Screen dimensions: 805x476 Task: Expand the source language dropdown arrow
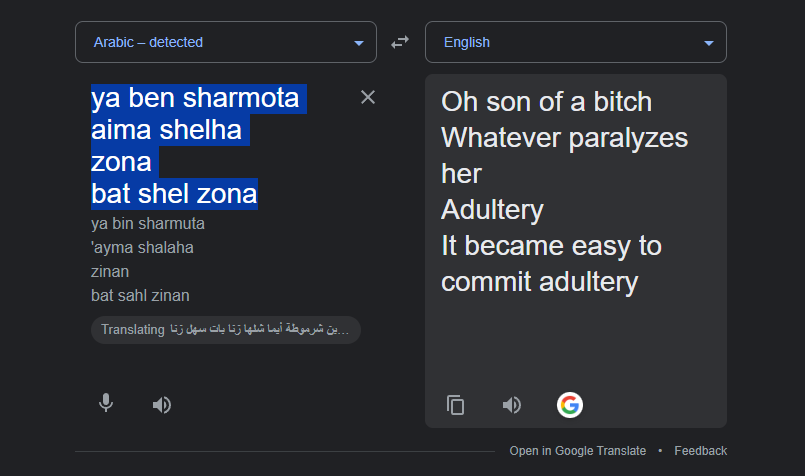(x=359, y=43)
